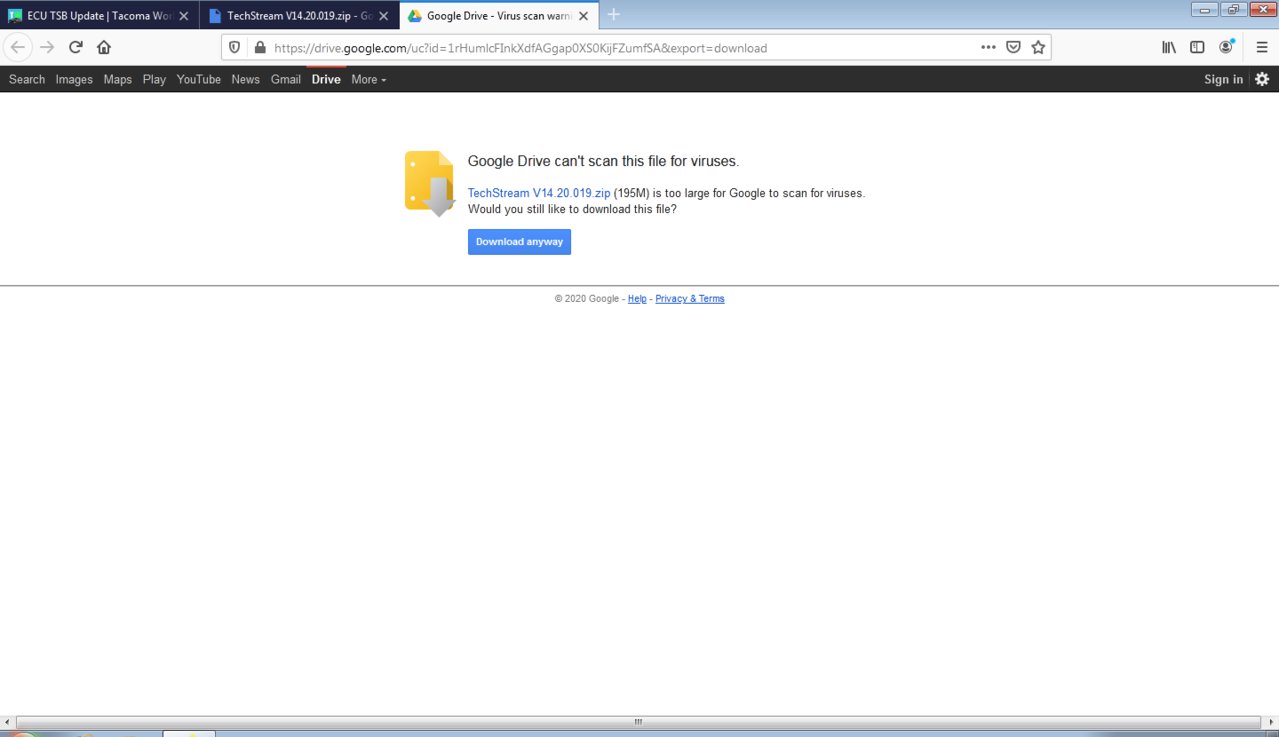Open a new tab with plus button
The image size is (1279, 737).
click(x=614, y=14)
